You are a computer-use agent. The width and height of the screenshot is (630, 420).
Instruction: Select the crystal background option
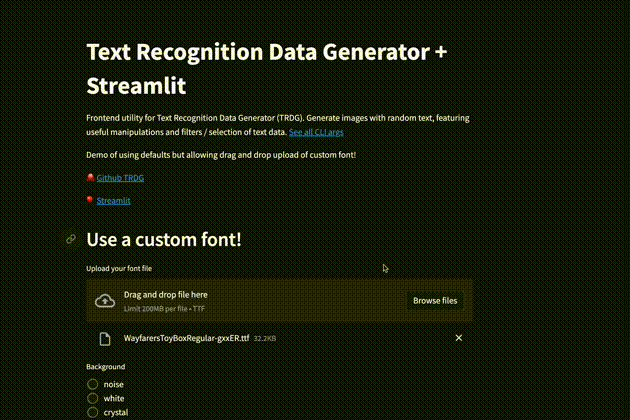coord(92,412)
